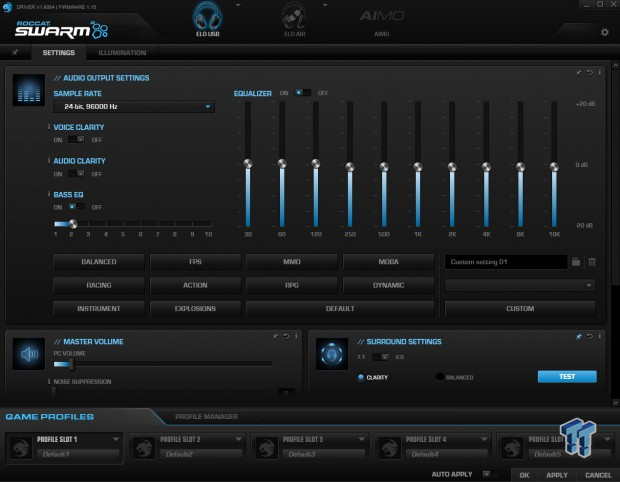Image resolution: width=620 pixels, height=482 pixels.
Task: Delete custom equalizer setting trash icon
Action: [x=592, y=262]
